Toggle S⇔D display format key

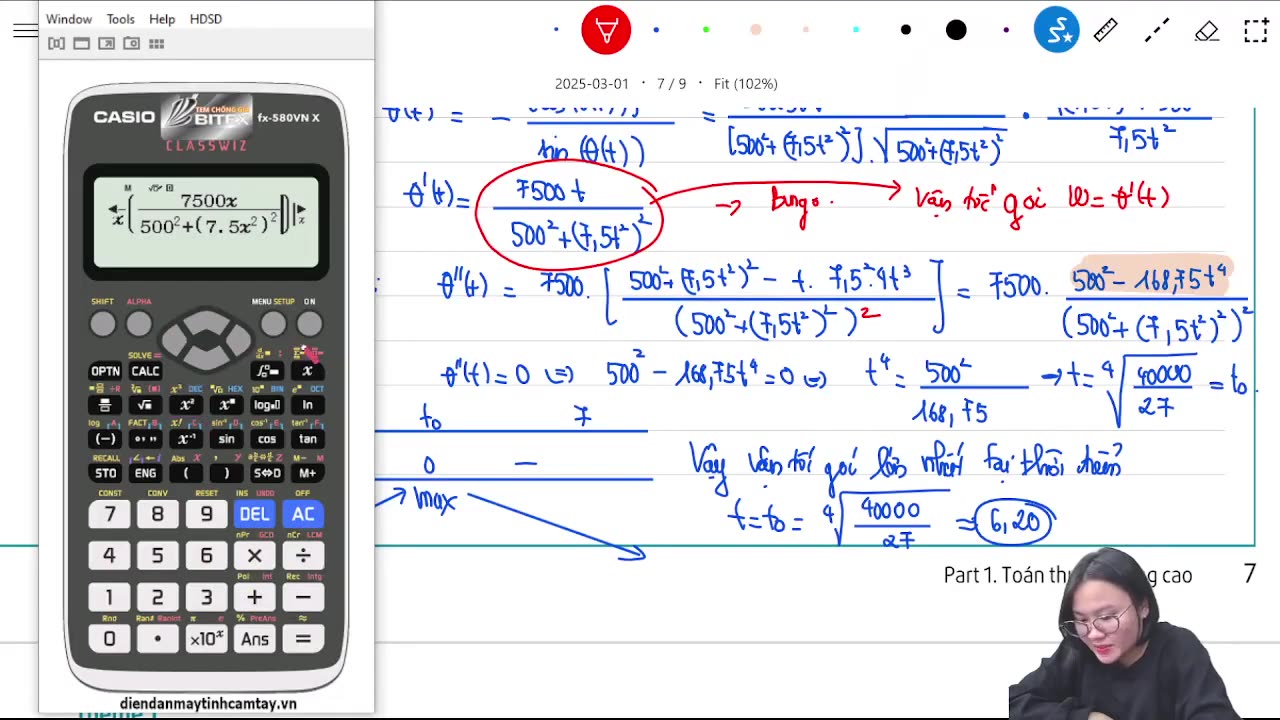267,473
